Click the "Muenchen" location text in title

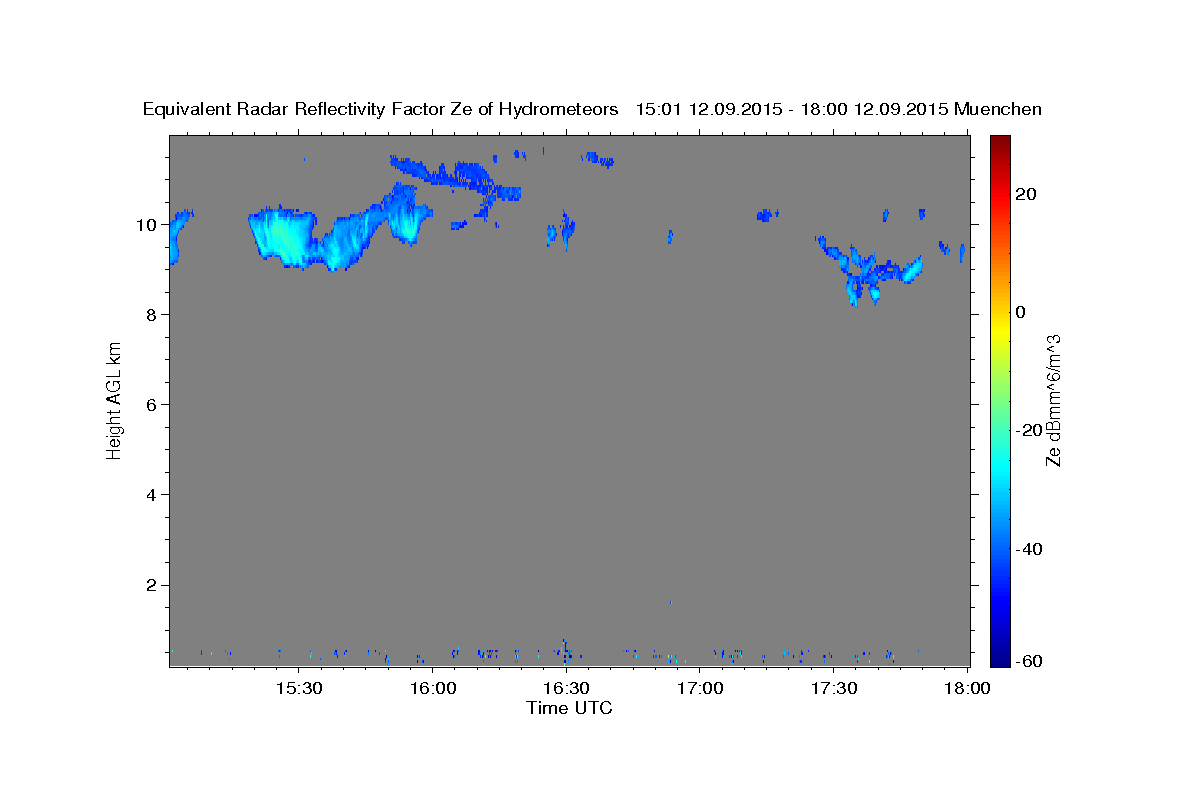(x=998, y=109)
